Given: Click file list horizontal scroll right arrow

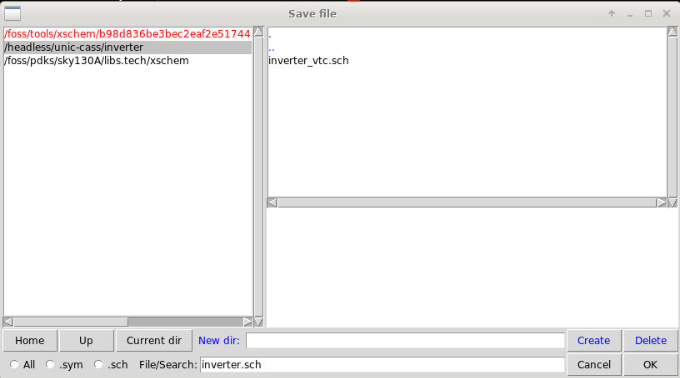Looking at the screenshot, I should (661, 202).
